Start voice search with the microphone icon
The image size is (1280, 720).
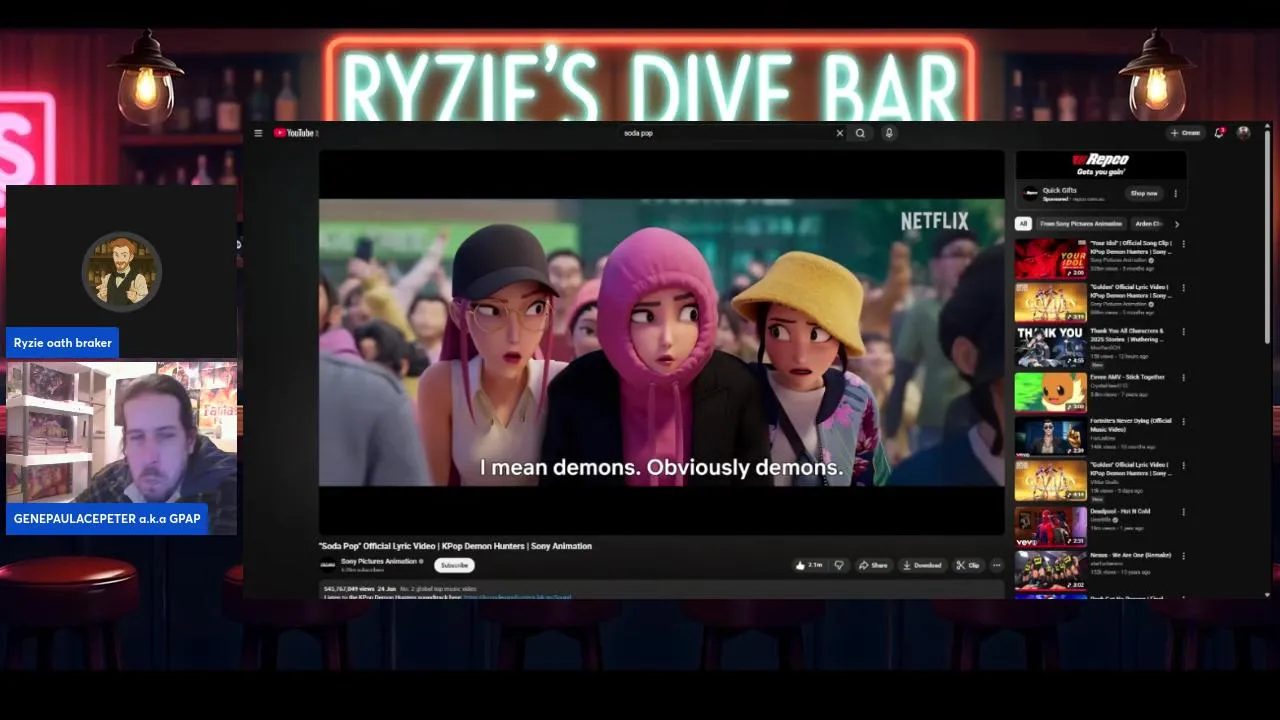889,133
